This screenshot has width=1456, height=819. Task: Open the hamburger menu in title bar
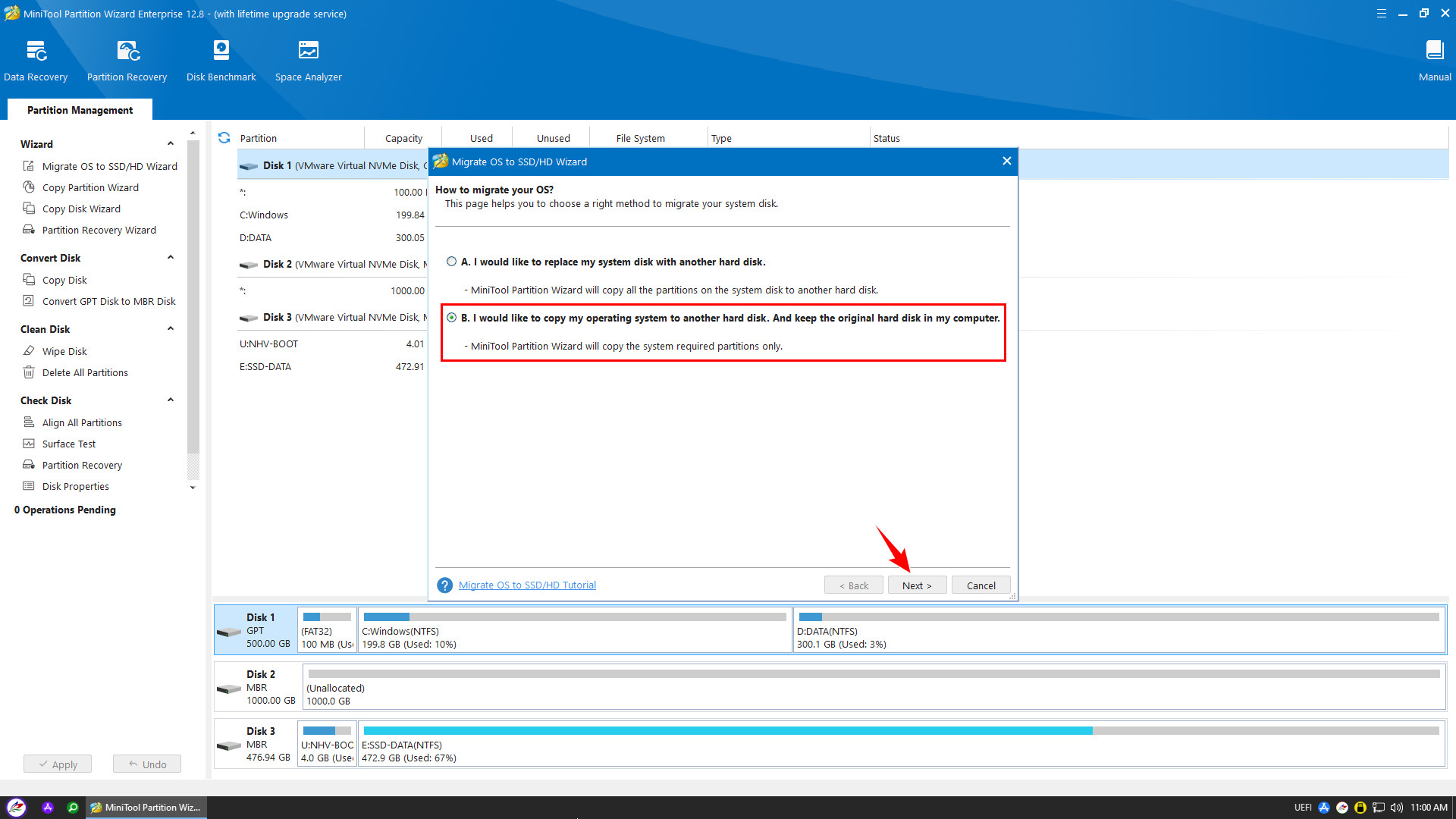(1381, 14)
